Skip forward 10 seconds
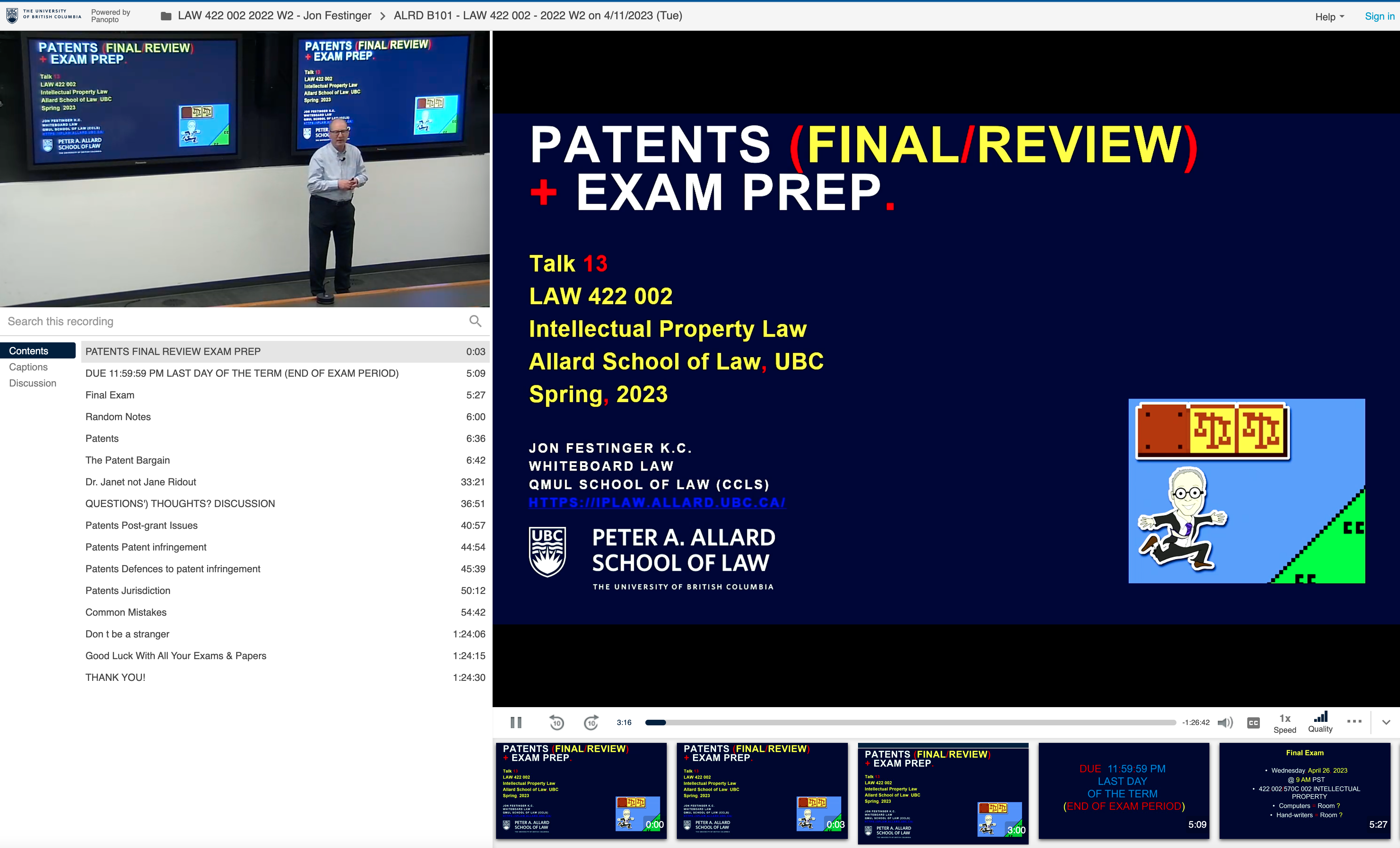1400x848 pixels. pyautogui.click(x=591, y=723)
